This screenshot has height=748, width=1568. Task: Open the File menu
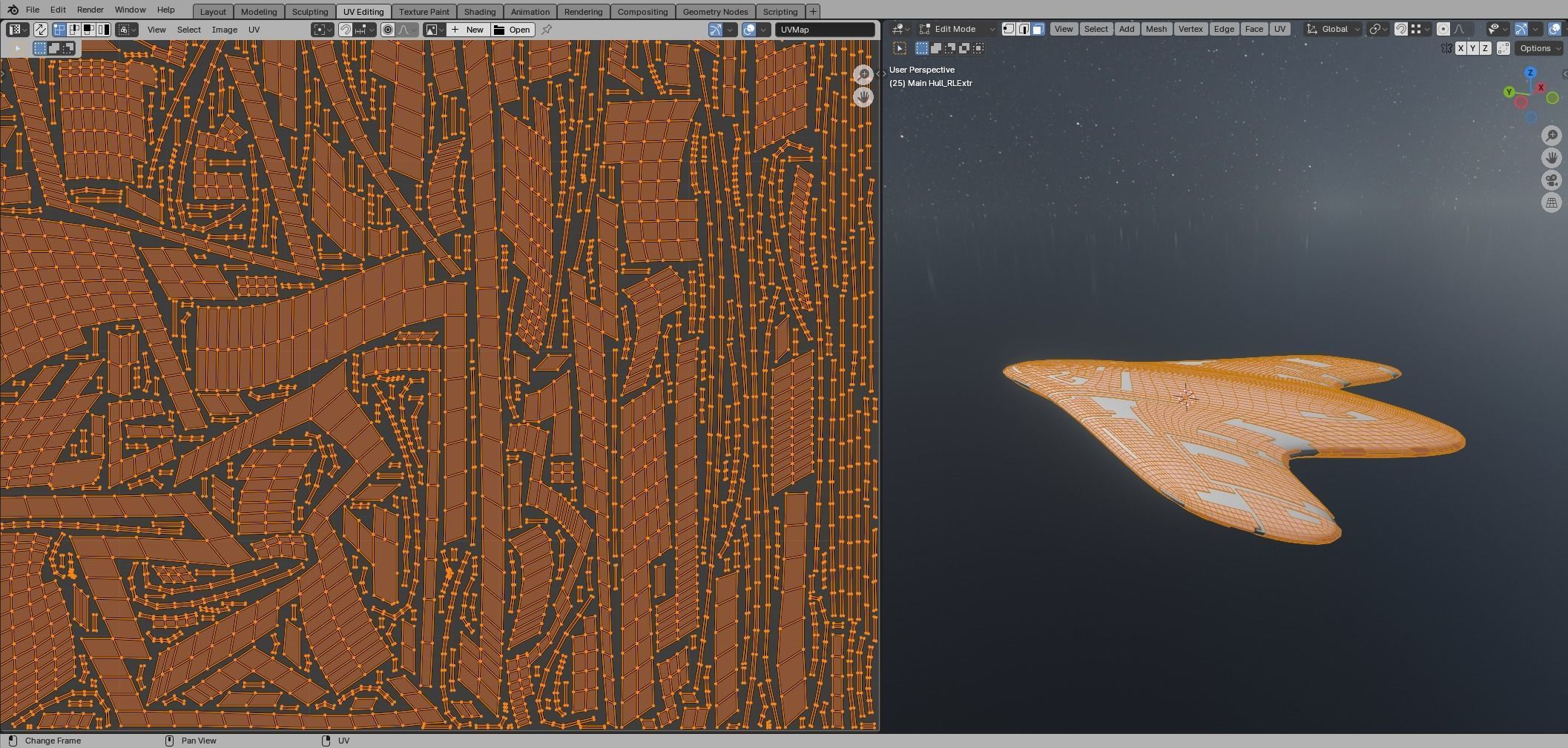point(33,10)
